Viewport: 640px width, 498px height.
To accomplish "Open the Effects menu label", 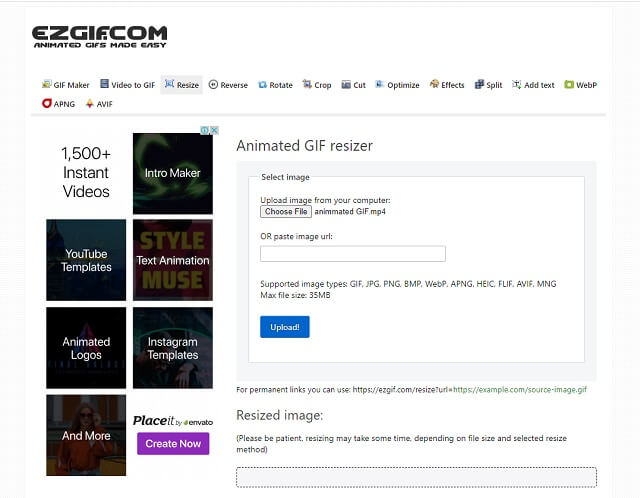I will [453, 85].
